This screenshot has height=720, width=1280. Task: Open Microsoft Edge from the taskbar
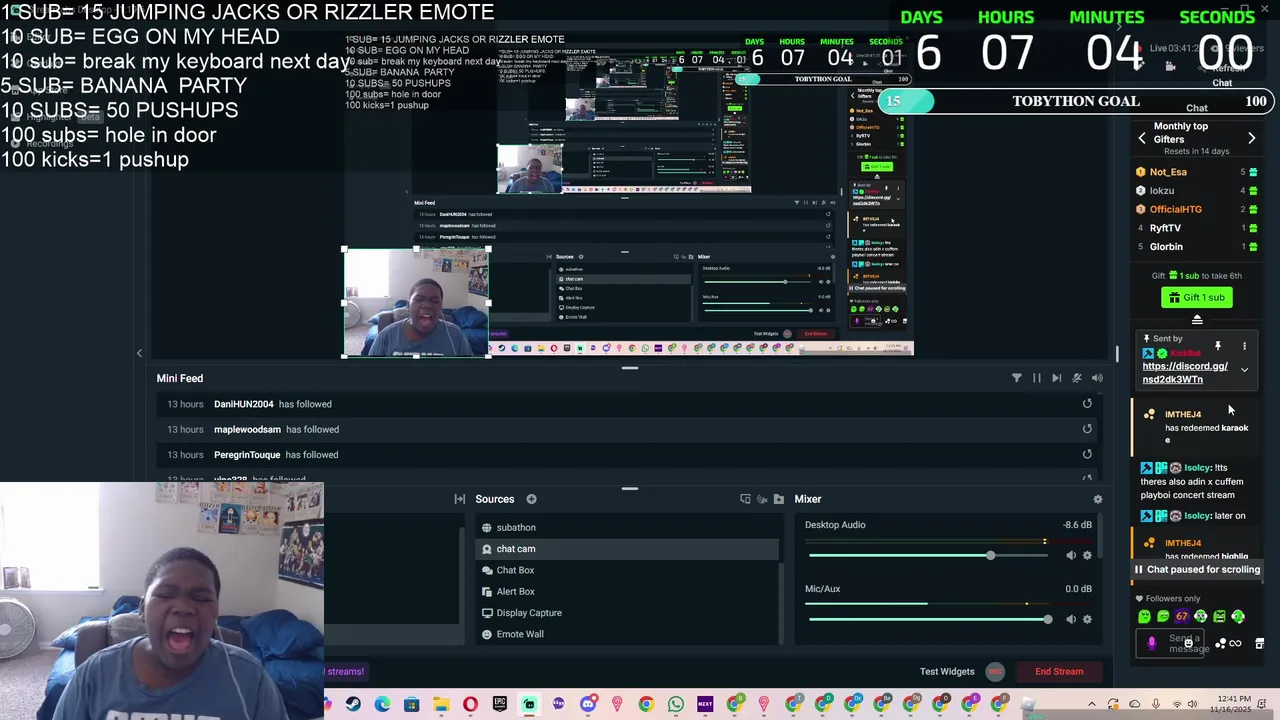click(382, 705)
